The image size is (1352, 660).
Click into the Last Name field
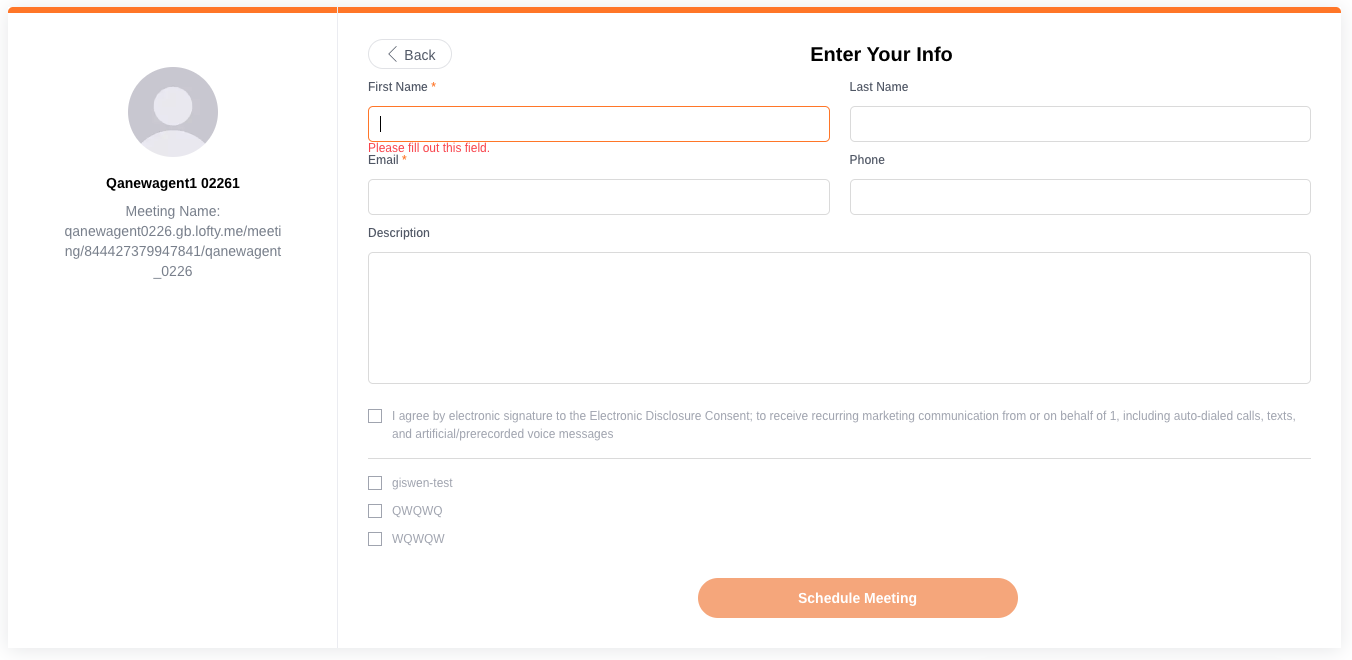coord(1079,124)
